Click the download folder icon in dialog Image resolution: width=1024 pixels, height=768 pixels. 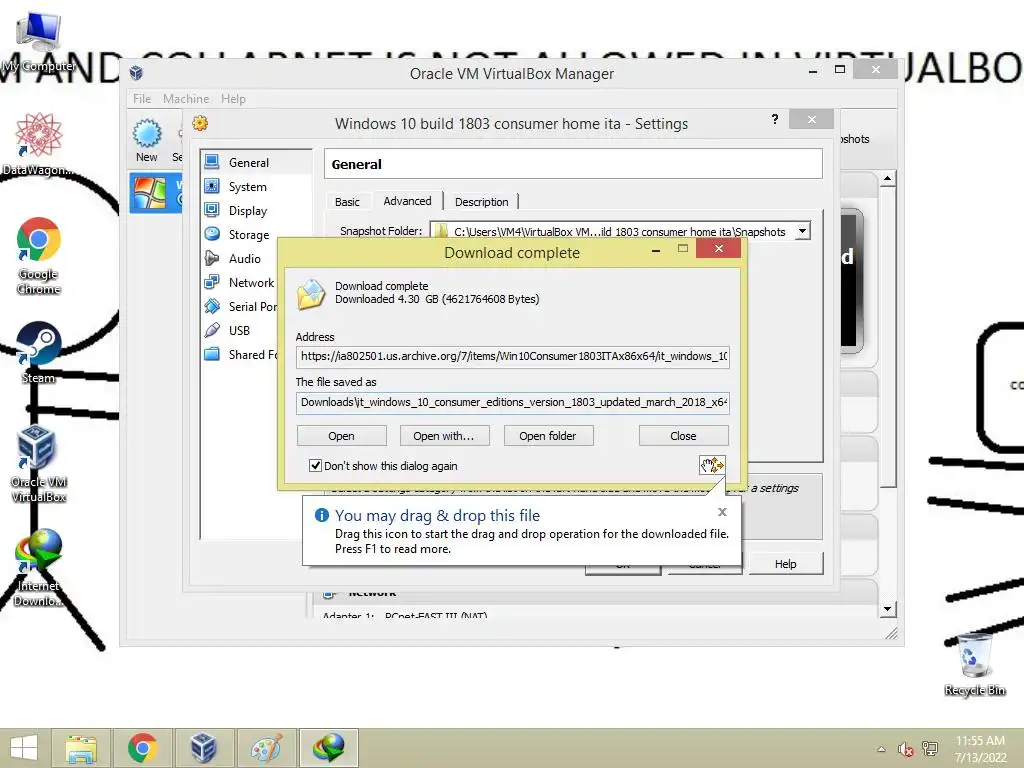[312, 295]
